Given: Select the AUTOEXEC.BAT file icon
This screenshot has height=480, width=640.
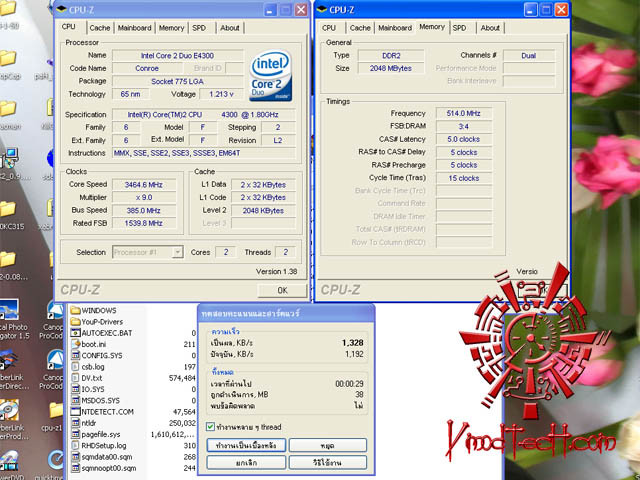Looking at the screenshot, I should coord(75,333).
